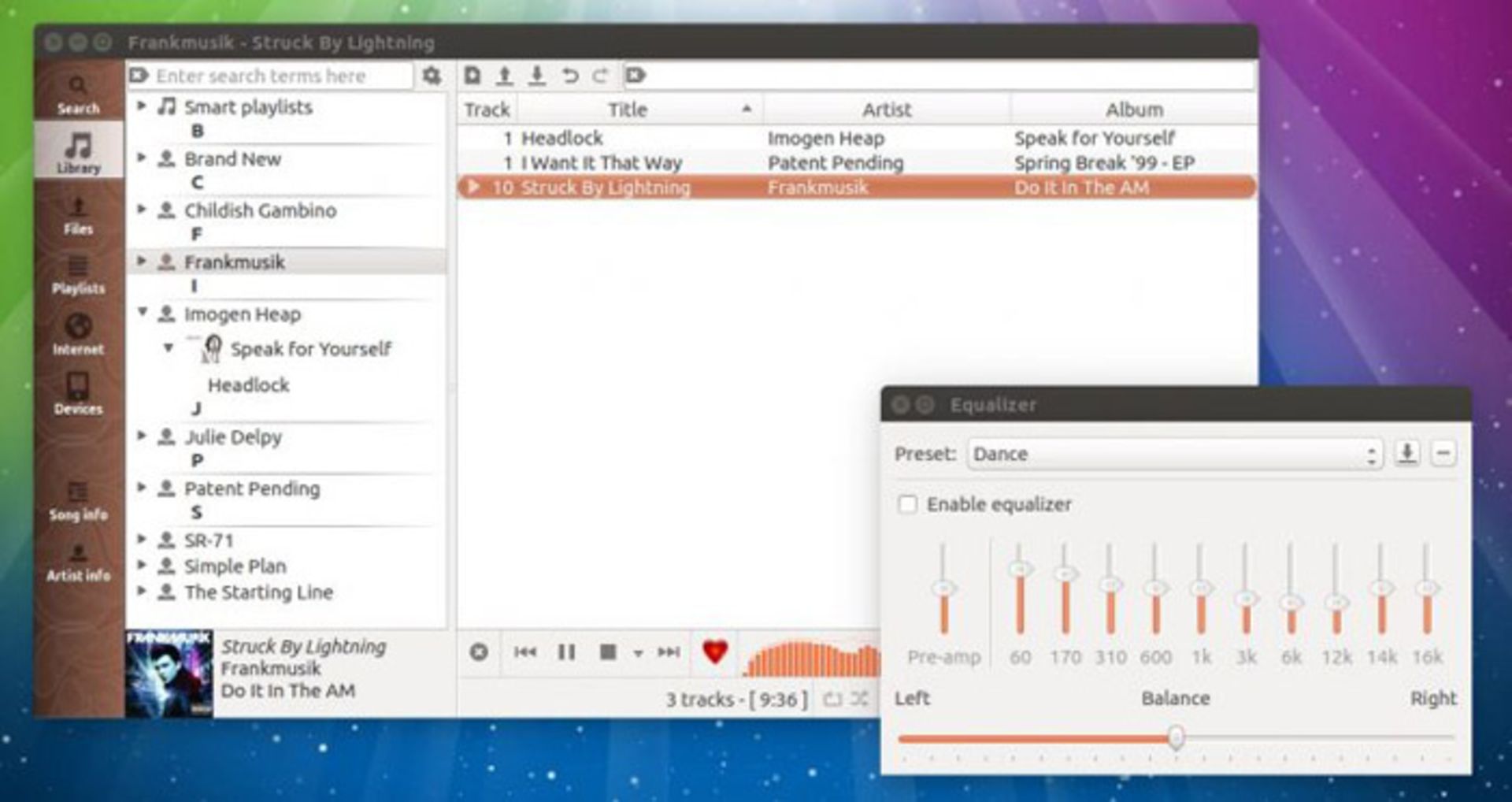Open the Search sidebar tab

(x=79, y=95)
